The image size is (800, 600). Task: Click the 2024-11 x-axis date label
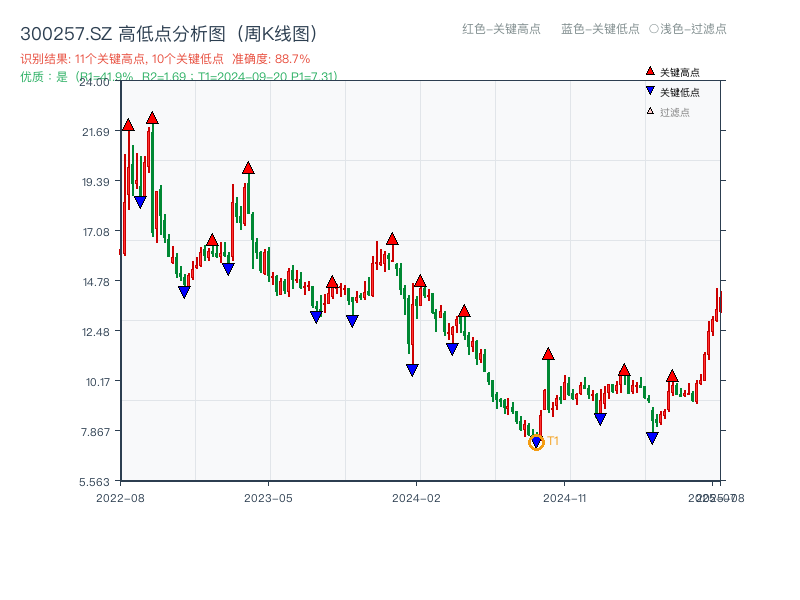click(564, 498)
